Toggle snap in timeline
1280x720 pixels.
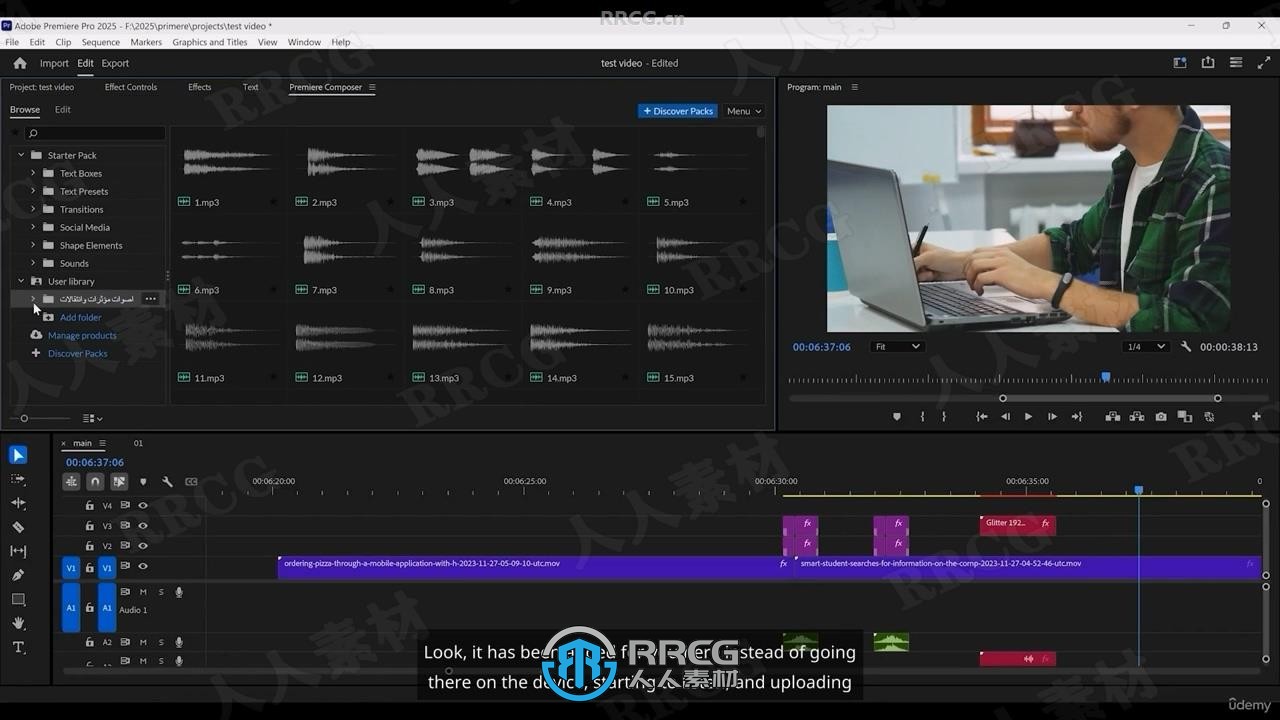(x=95, y=481)
